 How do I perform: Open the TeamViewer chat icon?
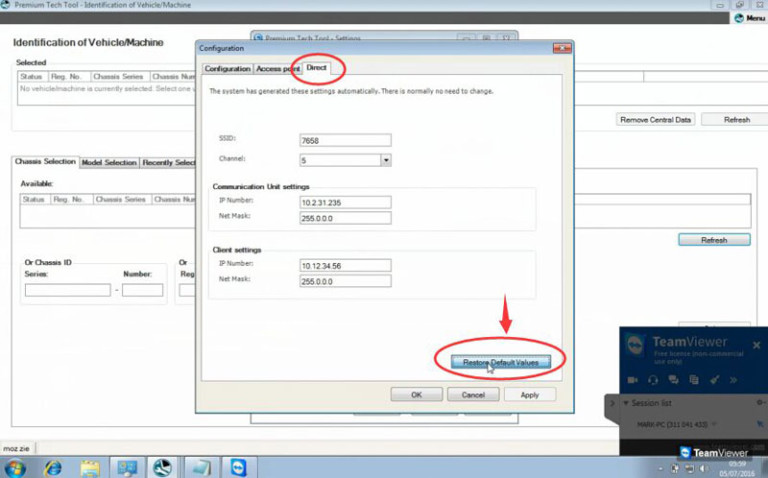click(673, 380)
